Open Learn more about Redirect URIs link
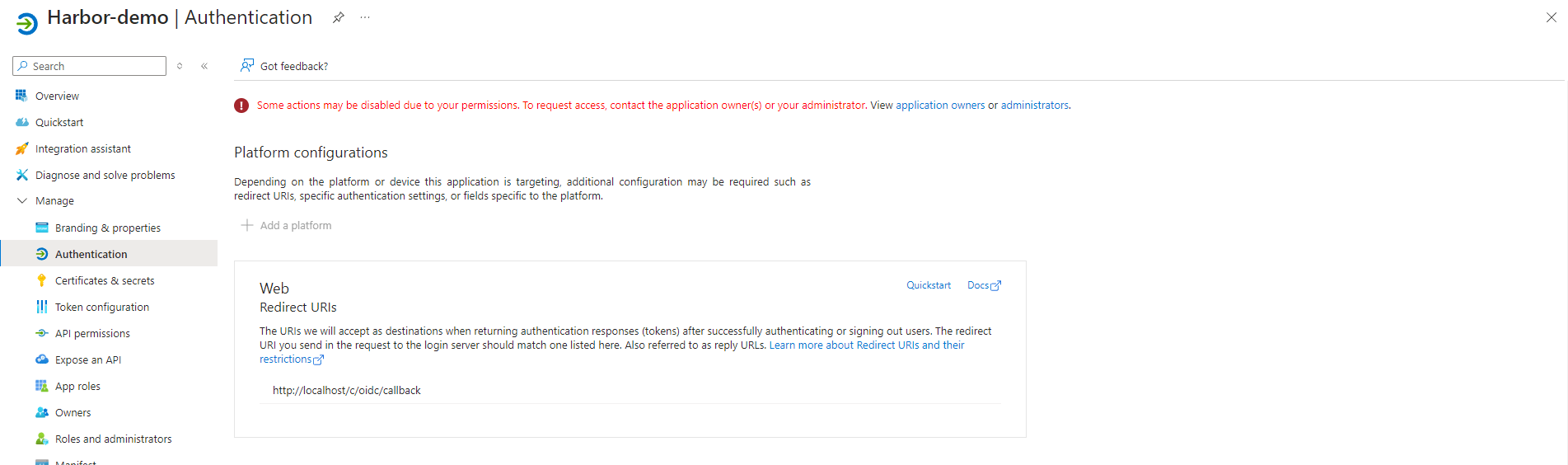This screenshot has height=465, width=1568. pyautogui.click(x=867, y=345)
